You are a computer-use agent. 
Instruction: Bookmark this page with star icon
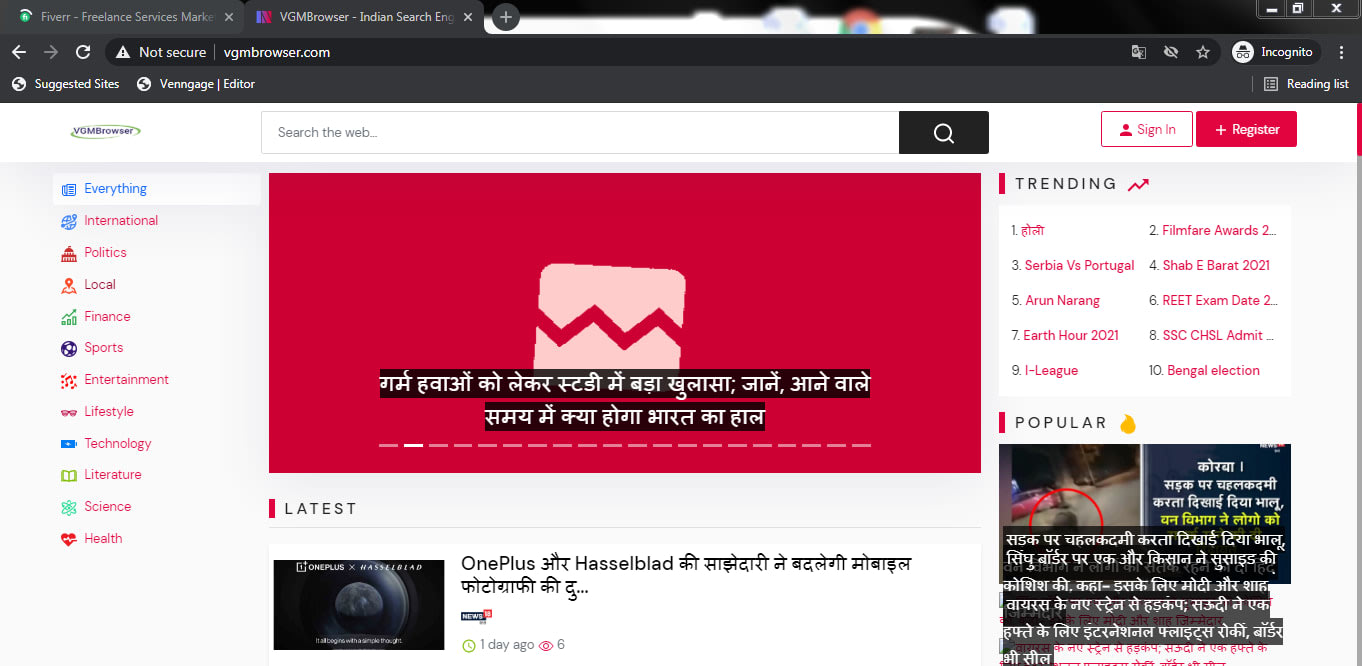pyautogui.click(x=1203, y=52)
